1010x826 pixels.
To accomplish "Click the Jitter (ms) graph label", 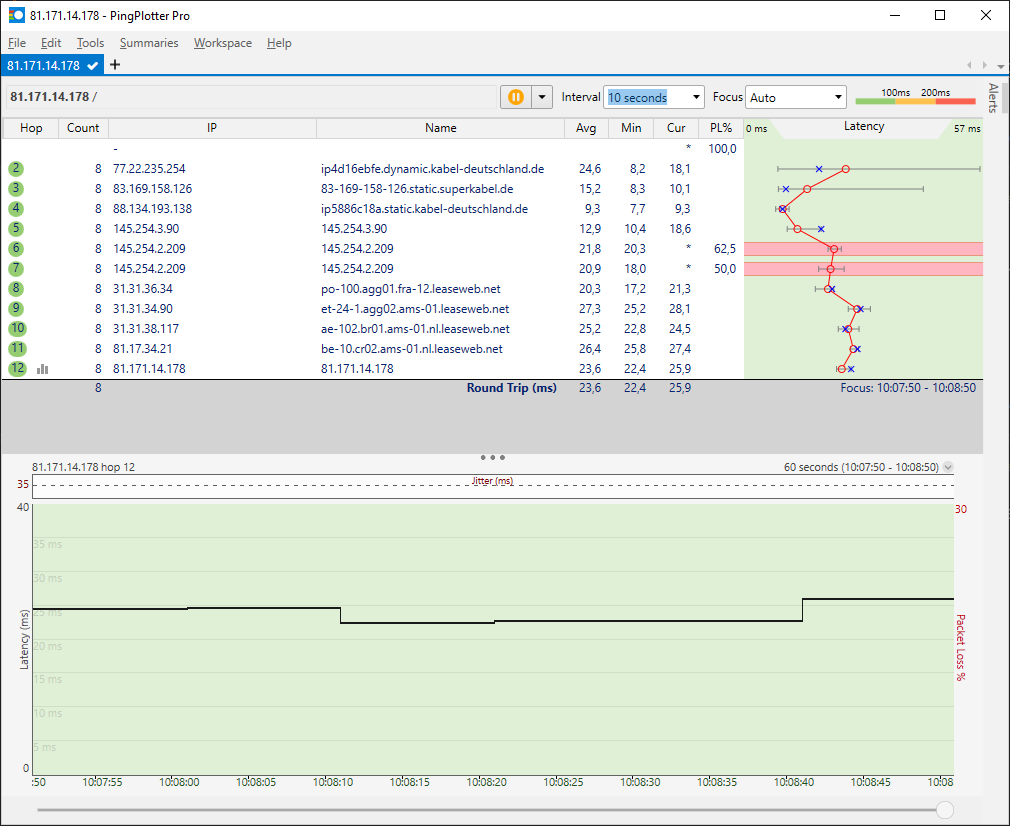I will tap(493, 481).
